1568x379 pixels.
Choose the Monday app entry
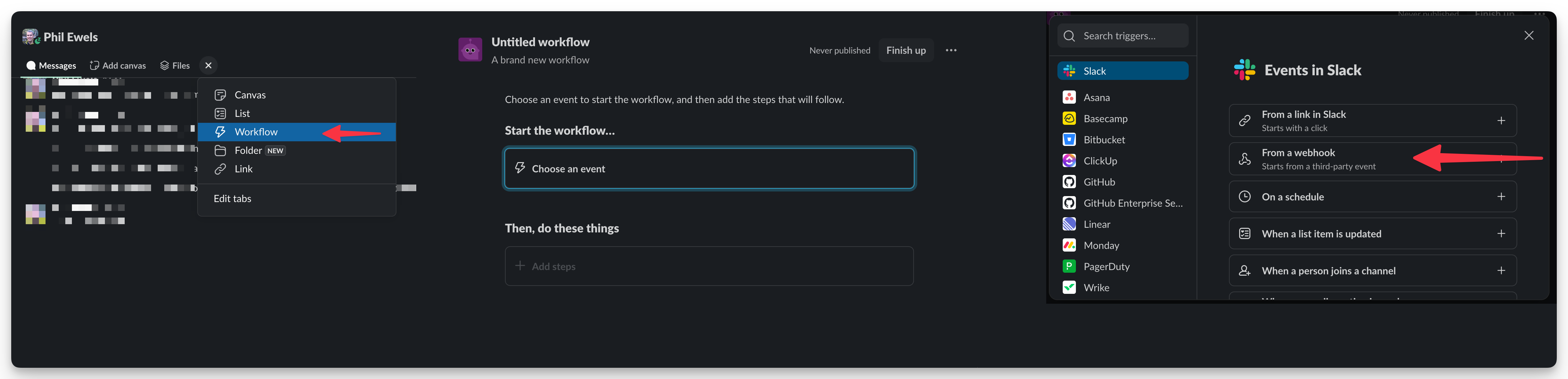tap(1101, 246)
